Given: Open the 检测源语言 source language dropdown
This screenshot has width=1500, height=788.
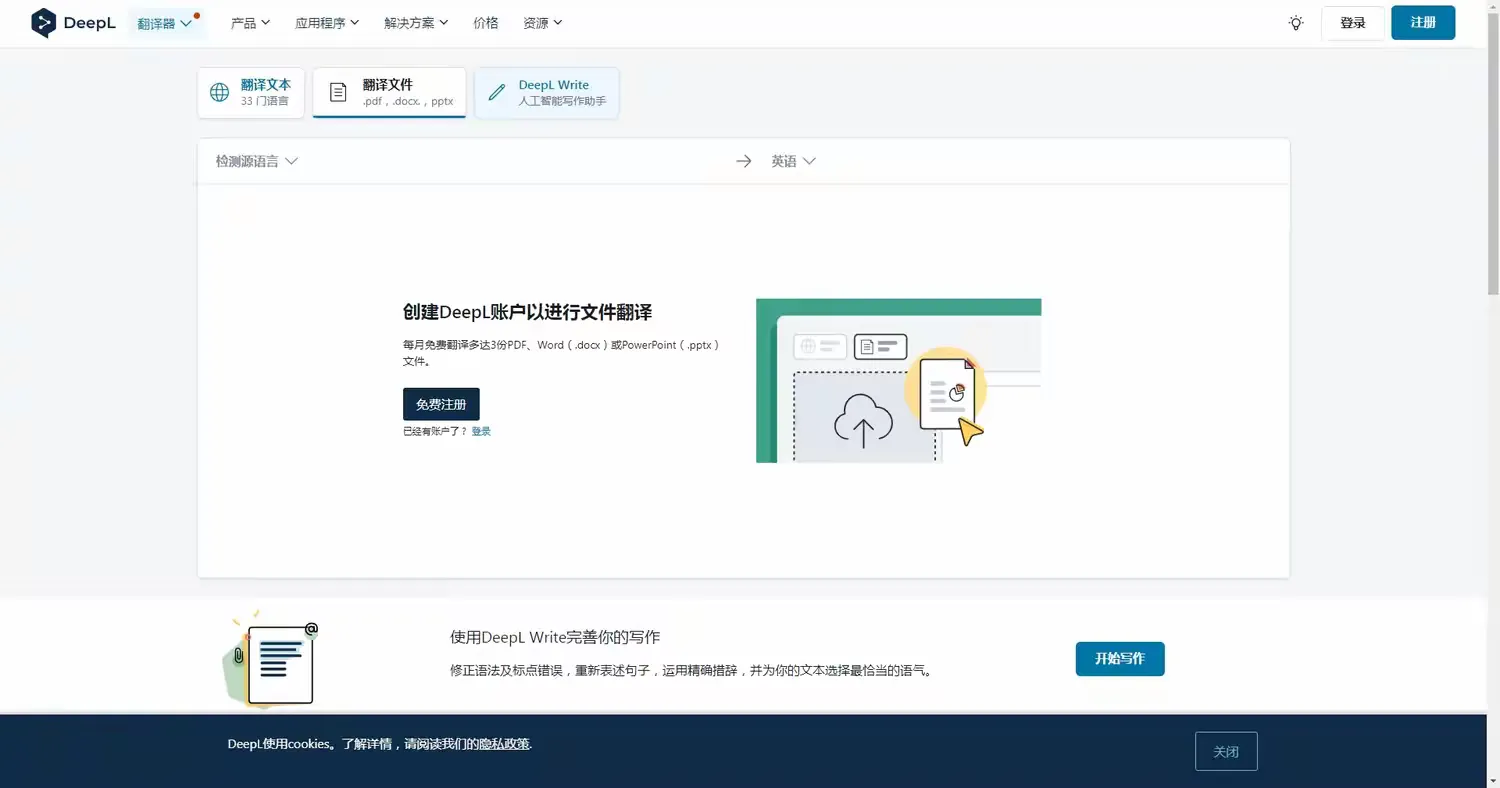Looking at the screenshot, I should (257, 161).
